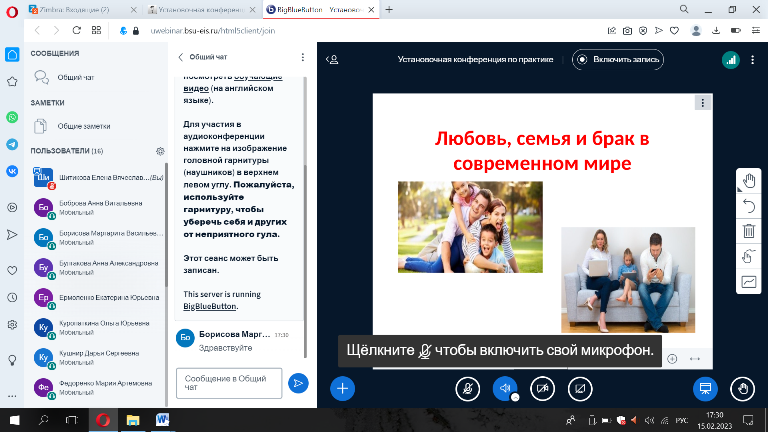Send the chat message with the arrow button
768x432 pixels.
coord(297,382)
